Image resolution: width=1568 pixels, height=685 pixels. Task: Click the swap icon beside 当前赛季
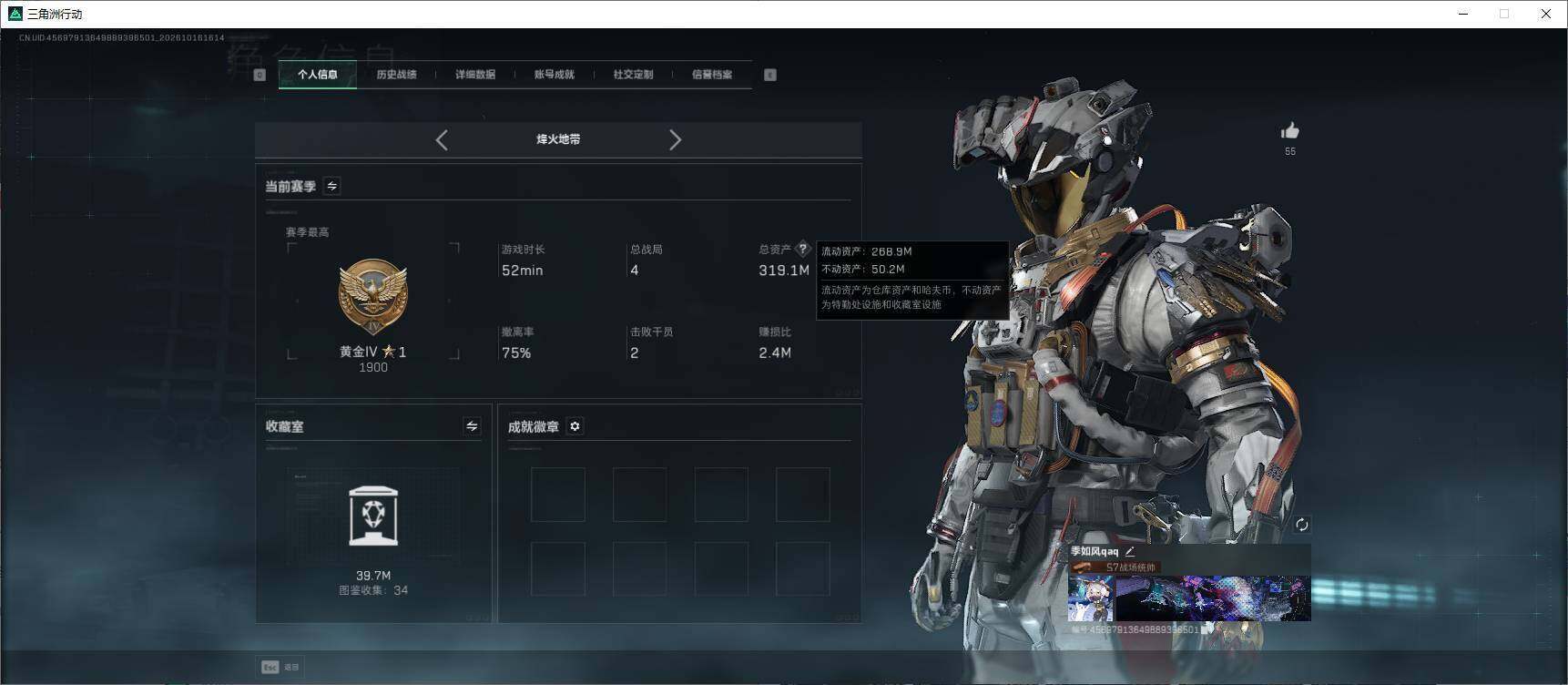pyautogui.click(x=332, y=186)
